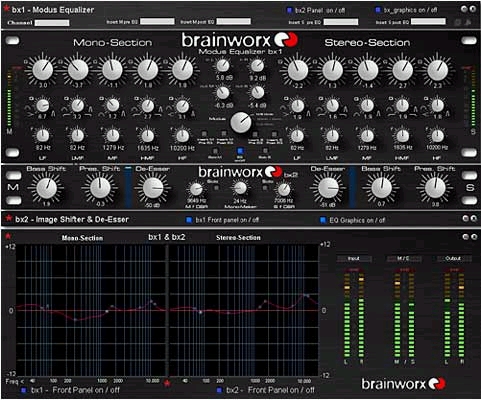This screenshot has width=481, height=400.
Task: Click the Modus selector knob in bx1 center
Action: [241, 122]
